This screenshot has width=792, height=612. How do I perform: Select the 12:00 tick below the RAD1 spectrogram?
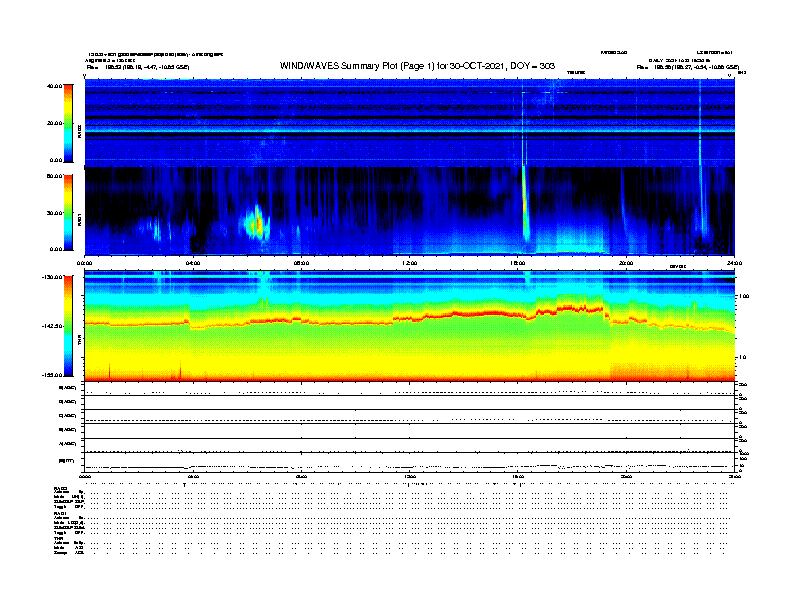(x=410, y=263)
